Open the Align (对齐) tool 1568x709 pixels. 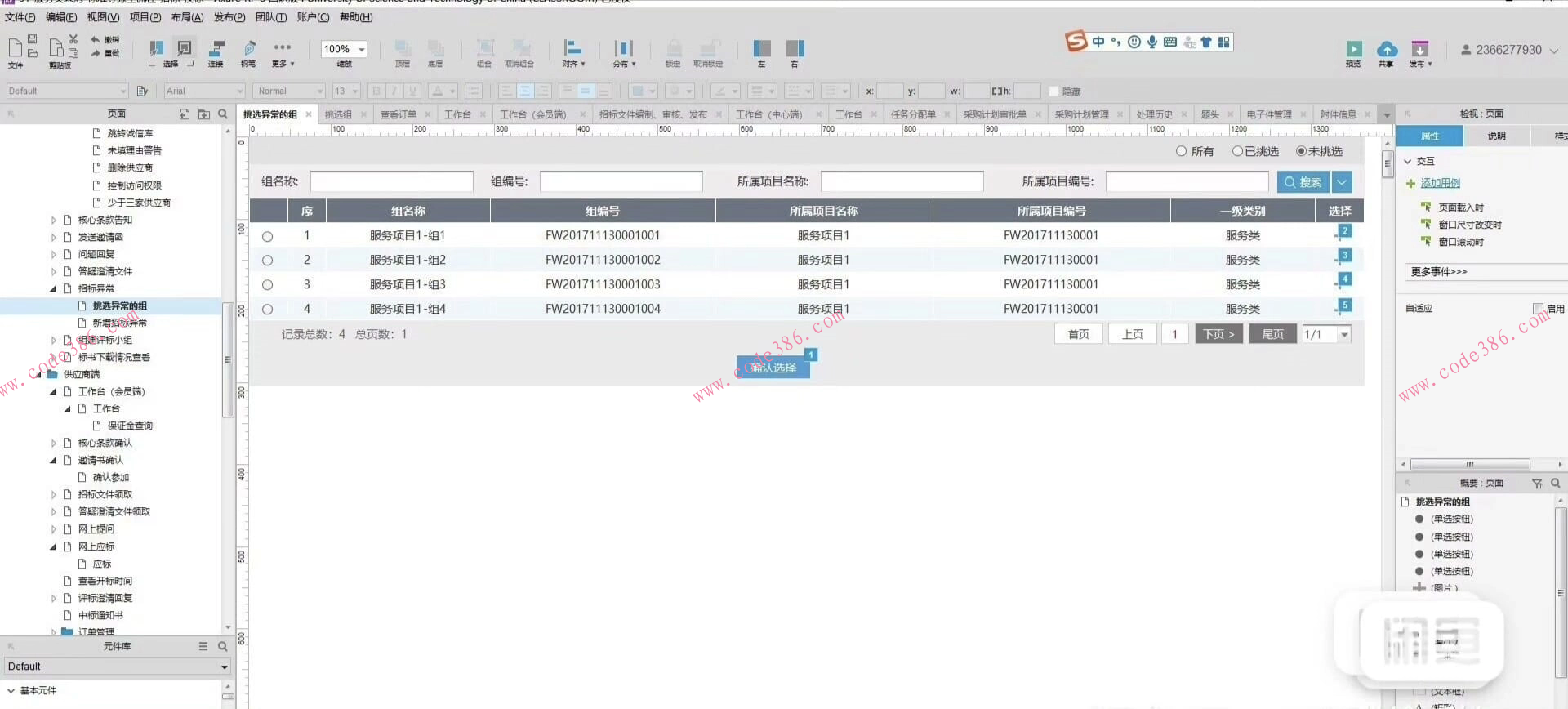tap(573, 49)
